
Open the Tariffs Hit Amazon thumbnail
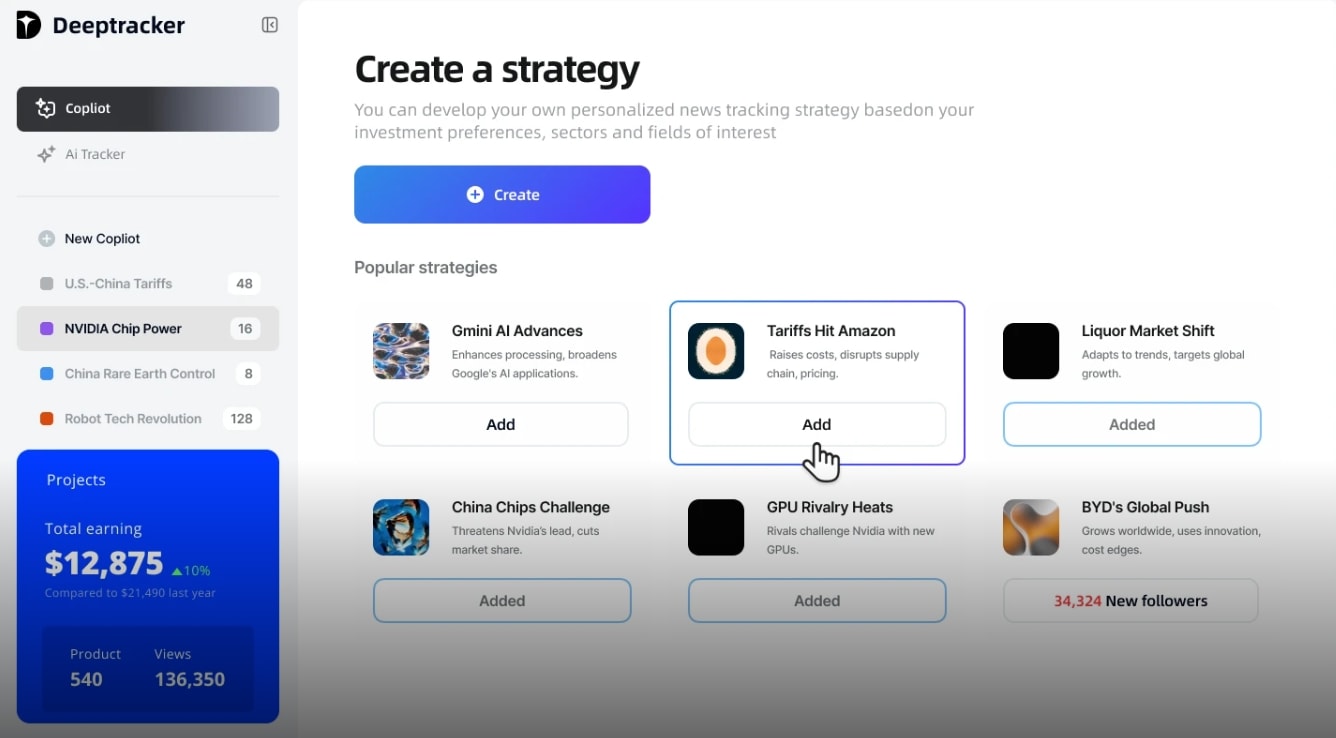tap(716, 351)
